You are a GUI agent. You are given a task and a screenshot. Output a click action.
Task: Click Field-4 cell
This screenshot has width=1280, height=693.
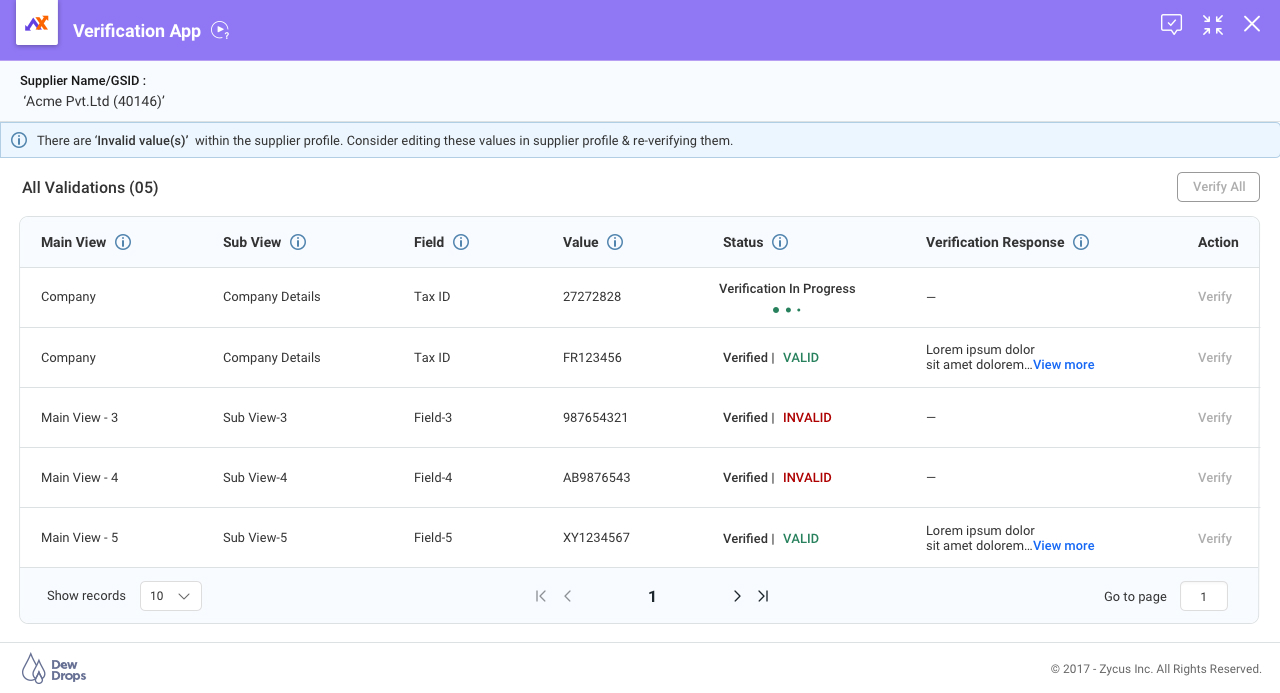pyautogui.click(x=433, y=478)
